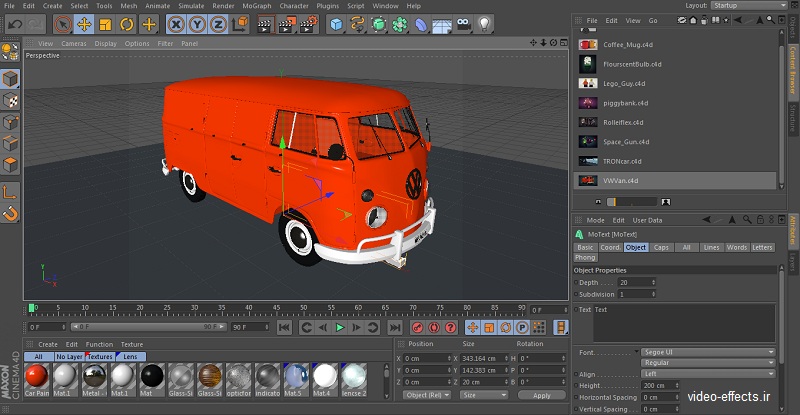Click the timeline frame 45 marker
Viewport: 800px width, 415px height.
pos(276,308)
